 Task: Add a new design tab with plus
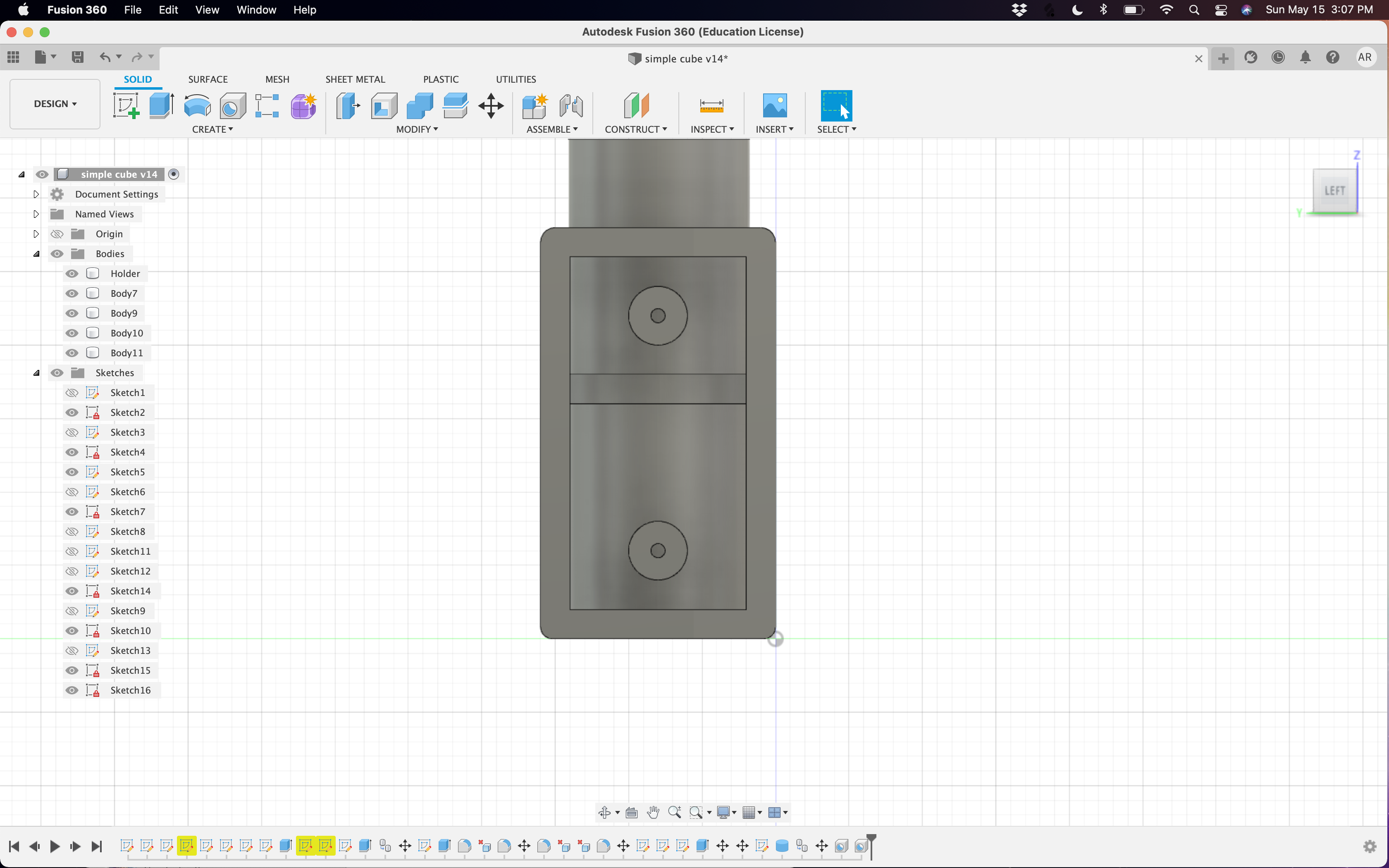[1223, 58]
